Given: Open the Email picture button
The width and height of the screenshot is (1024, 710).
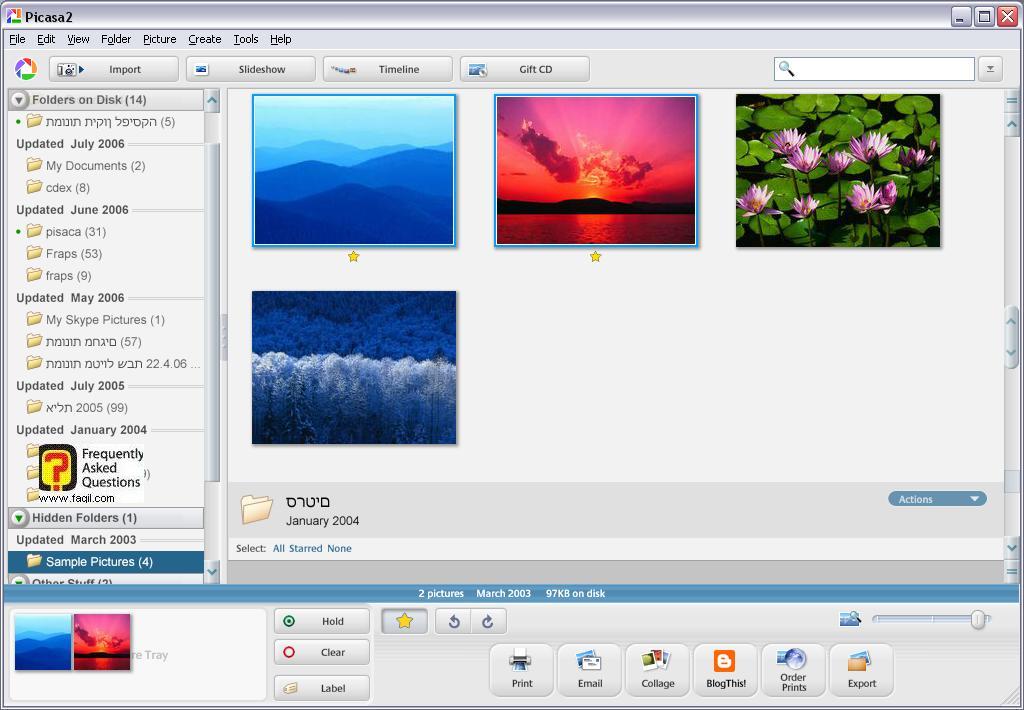Looking at the screenshot, I should click(589, 669).
